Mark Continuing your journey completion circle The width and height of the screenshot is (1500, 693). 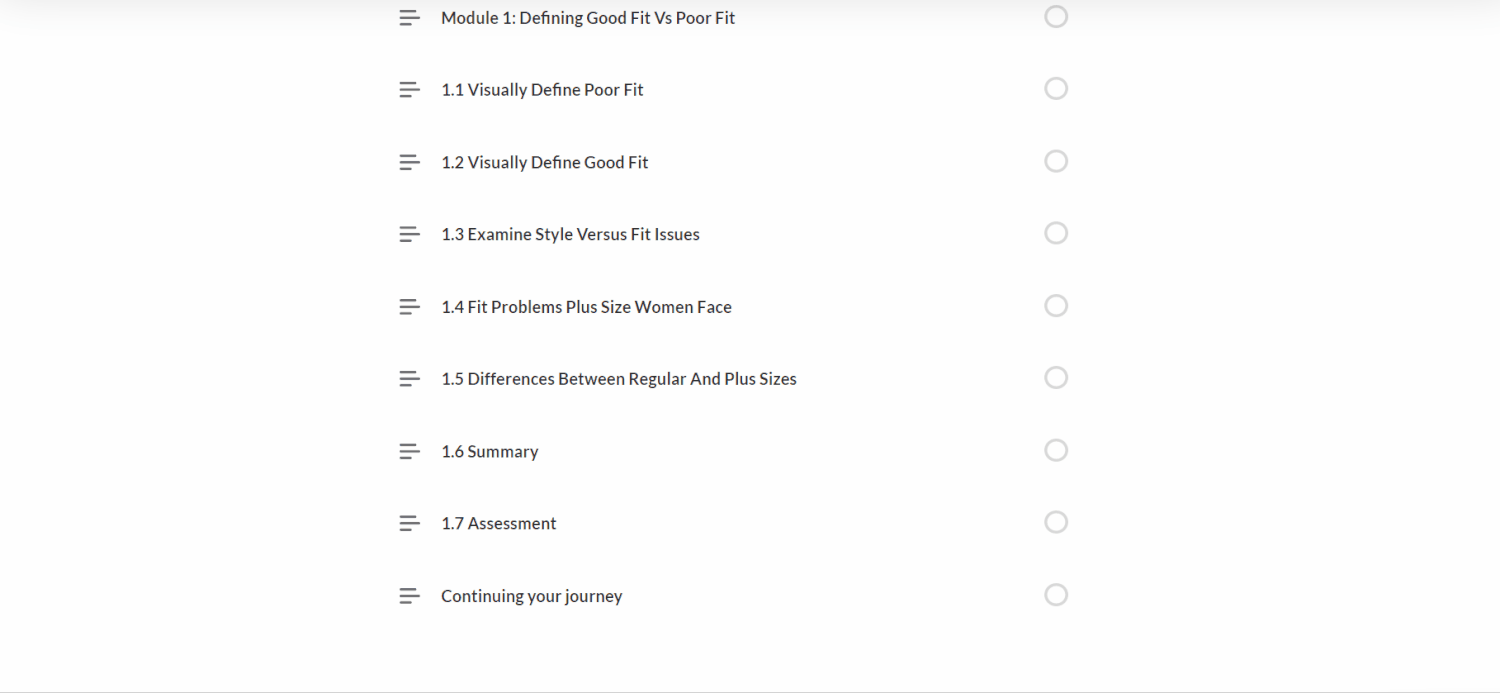tap(1056, 595)
